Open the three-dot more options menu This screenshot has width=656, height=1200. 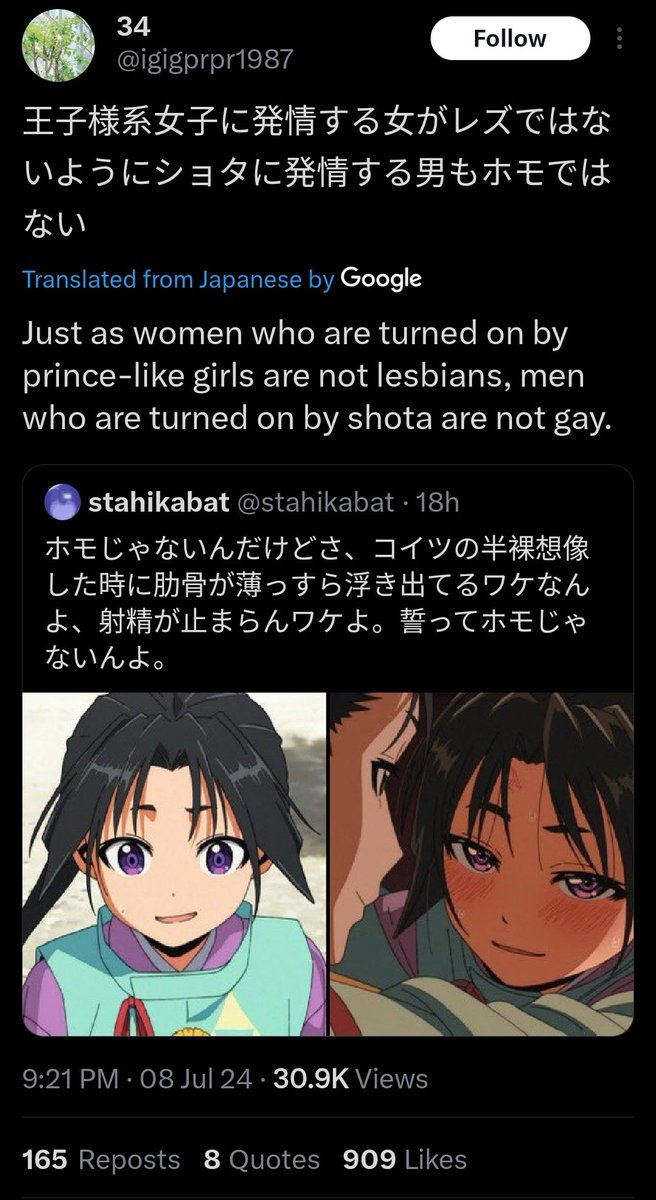click(621, 39)
